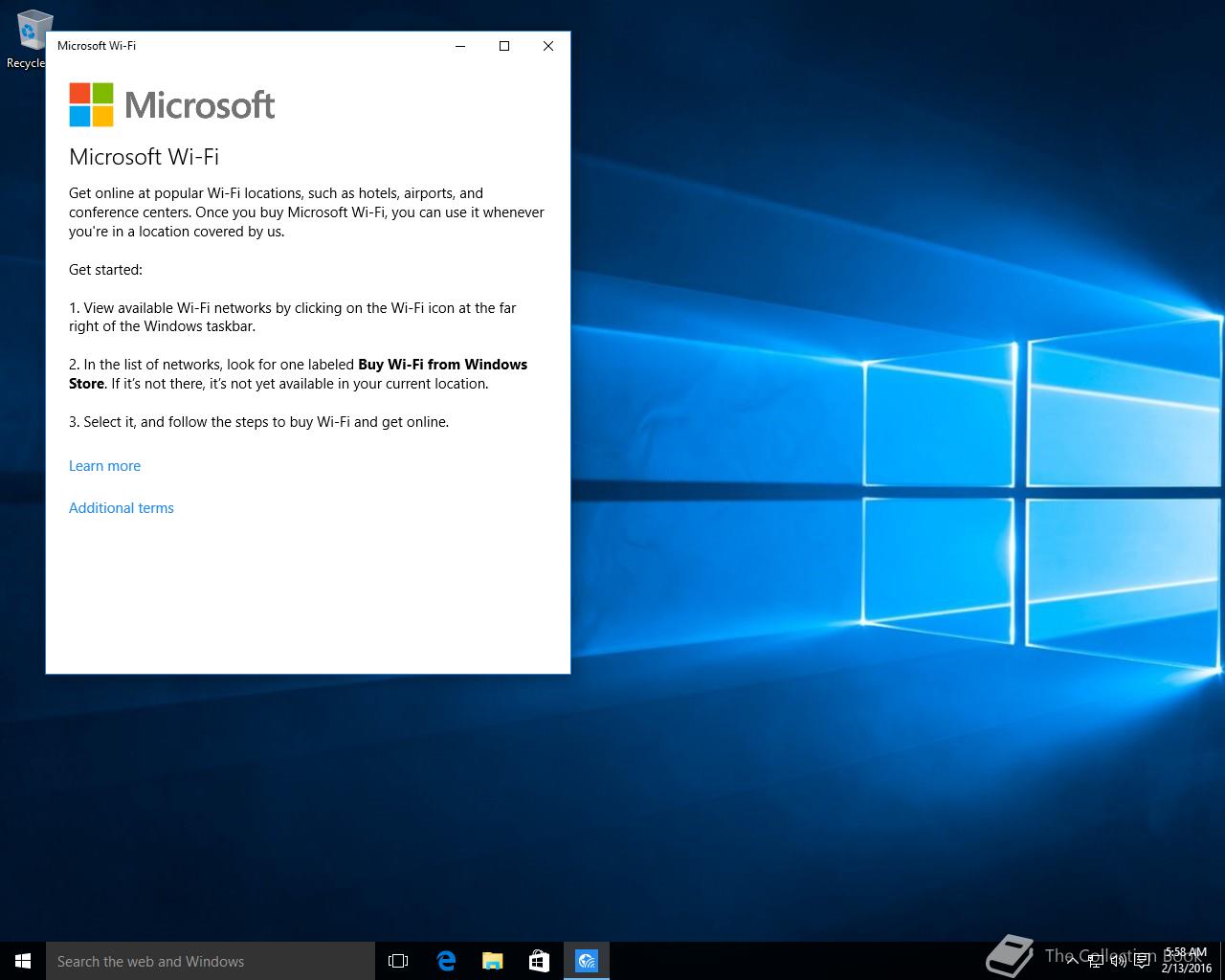
Task: Open File Explorer from the taskbar
Action: click(x=493, y=961)
